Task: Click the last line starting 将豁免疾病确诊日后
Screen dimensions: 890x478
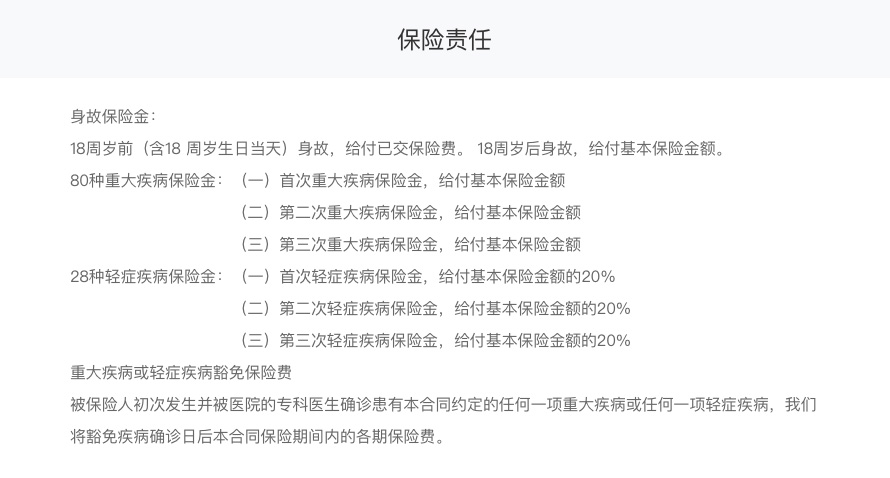Action: [258, 437]
